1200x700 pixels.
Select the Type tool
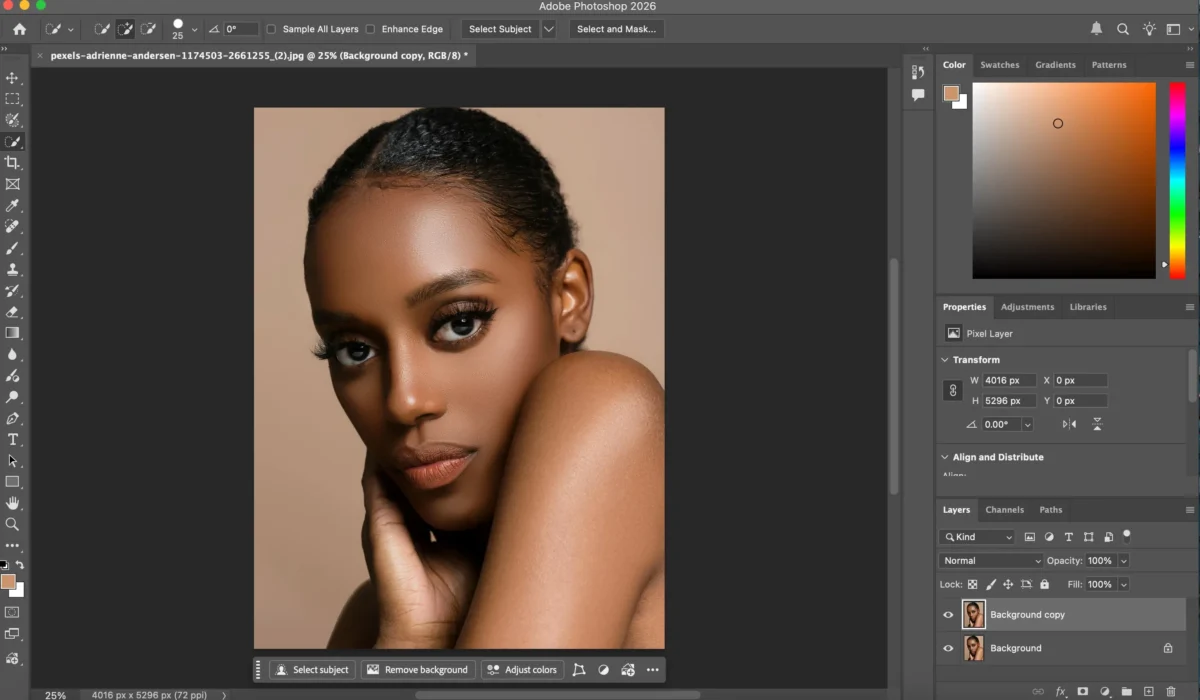[14, 440]
